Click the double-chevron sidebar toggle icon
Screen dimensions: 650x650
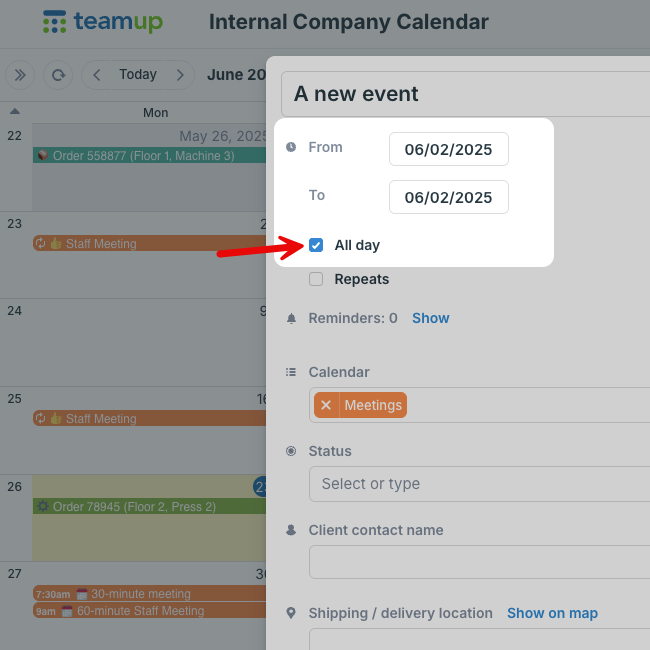(x=20, y=75)
